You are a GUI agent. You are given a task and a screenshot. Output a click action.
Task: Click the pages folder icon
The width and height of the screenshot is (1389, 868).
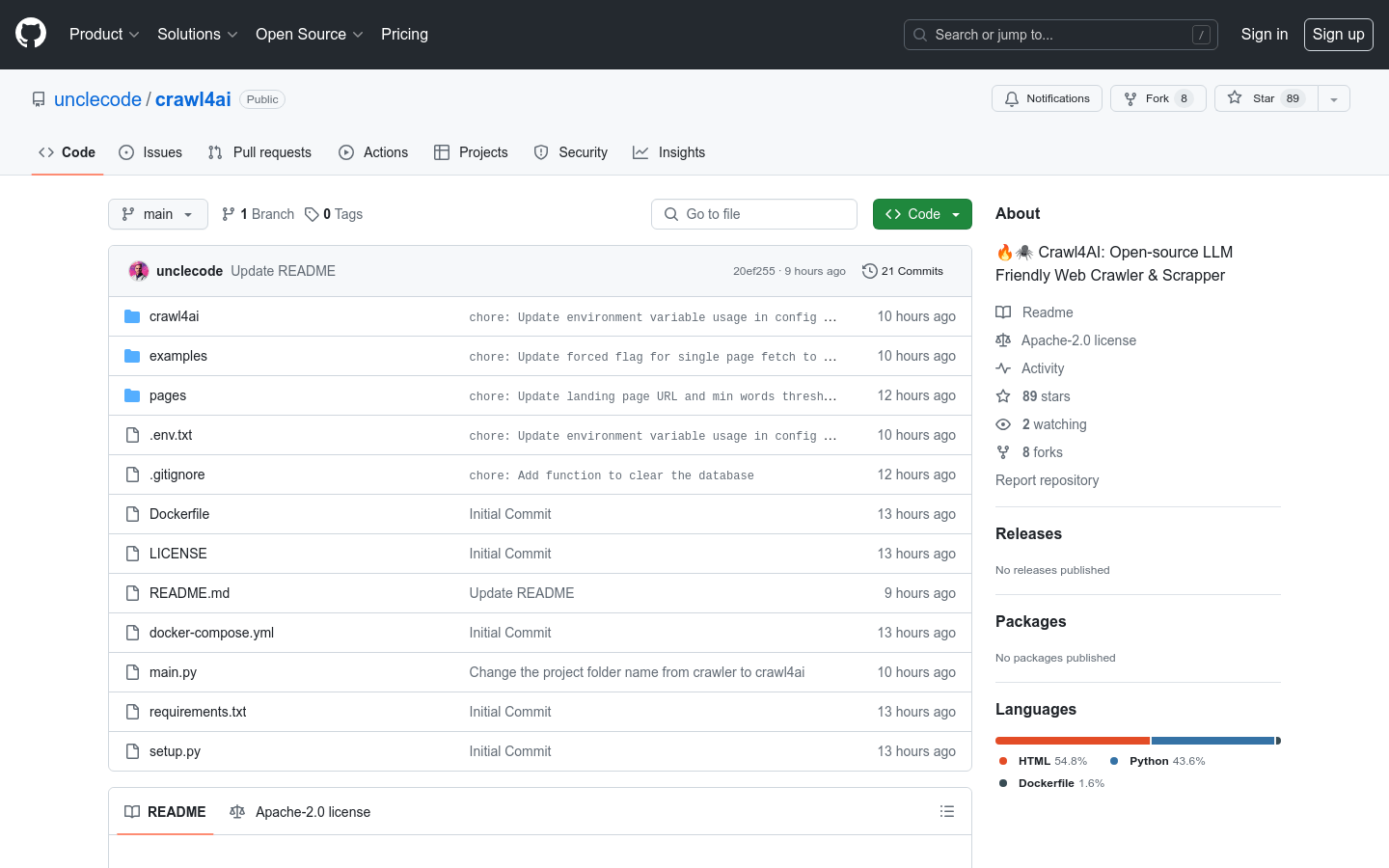click(132, 395)
